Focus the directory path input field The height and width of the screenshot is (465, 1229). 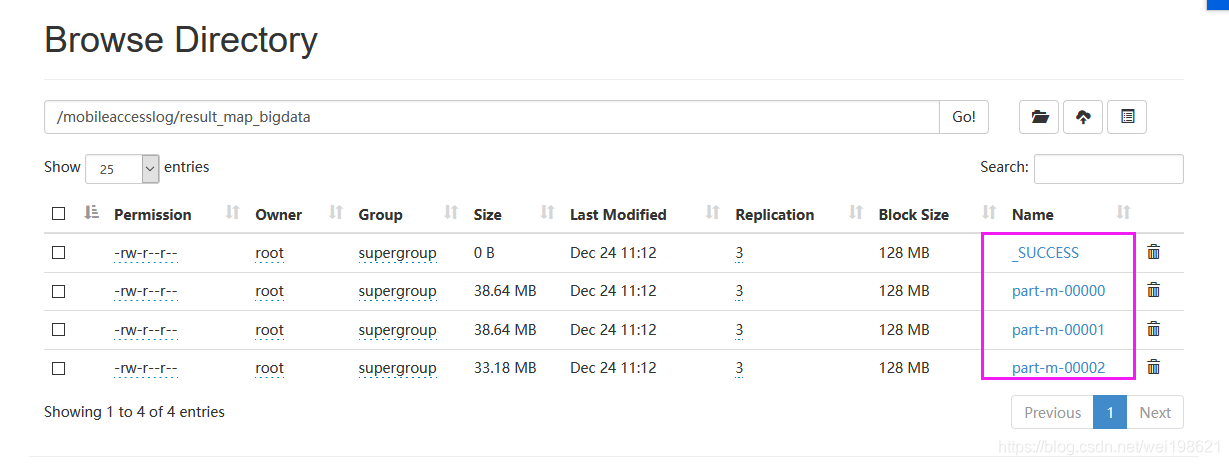(491, 117)
